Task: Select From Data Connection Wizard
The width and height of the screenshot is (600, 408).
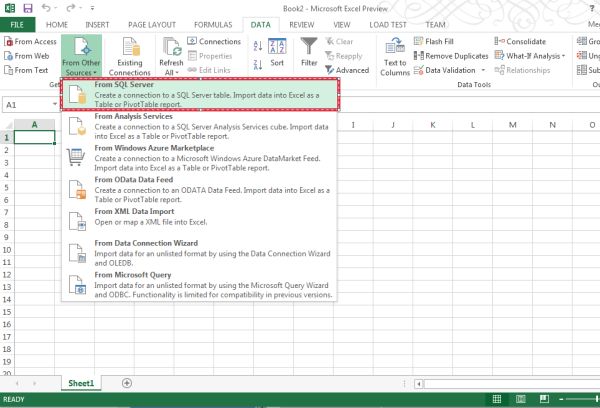Action: coord(199,253)
